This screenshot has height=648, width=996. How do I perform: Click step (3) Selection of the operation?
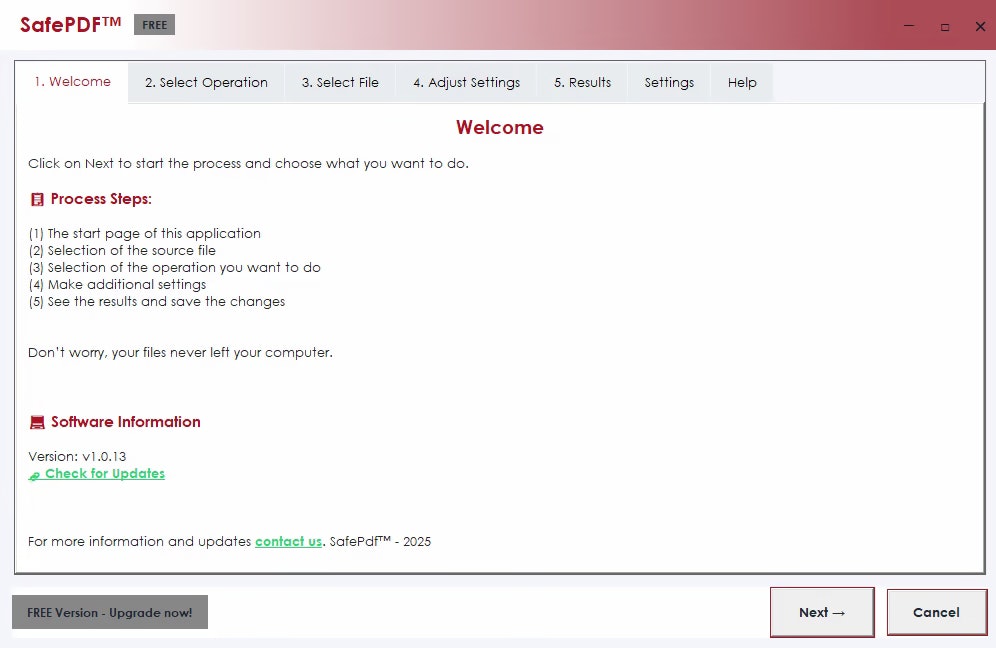(x=174, y=267)
